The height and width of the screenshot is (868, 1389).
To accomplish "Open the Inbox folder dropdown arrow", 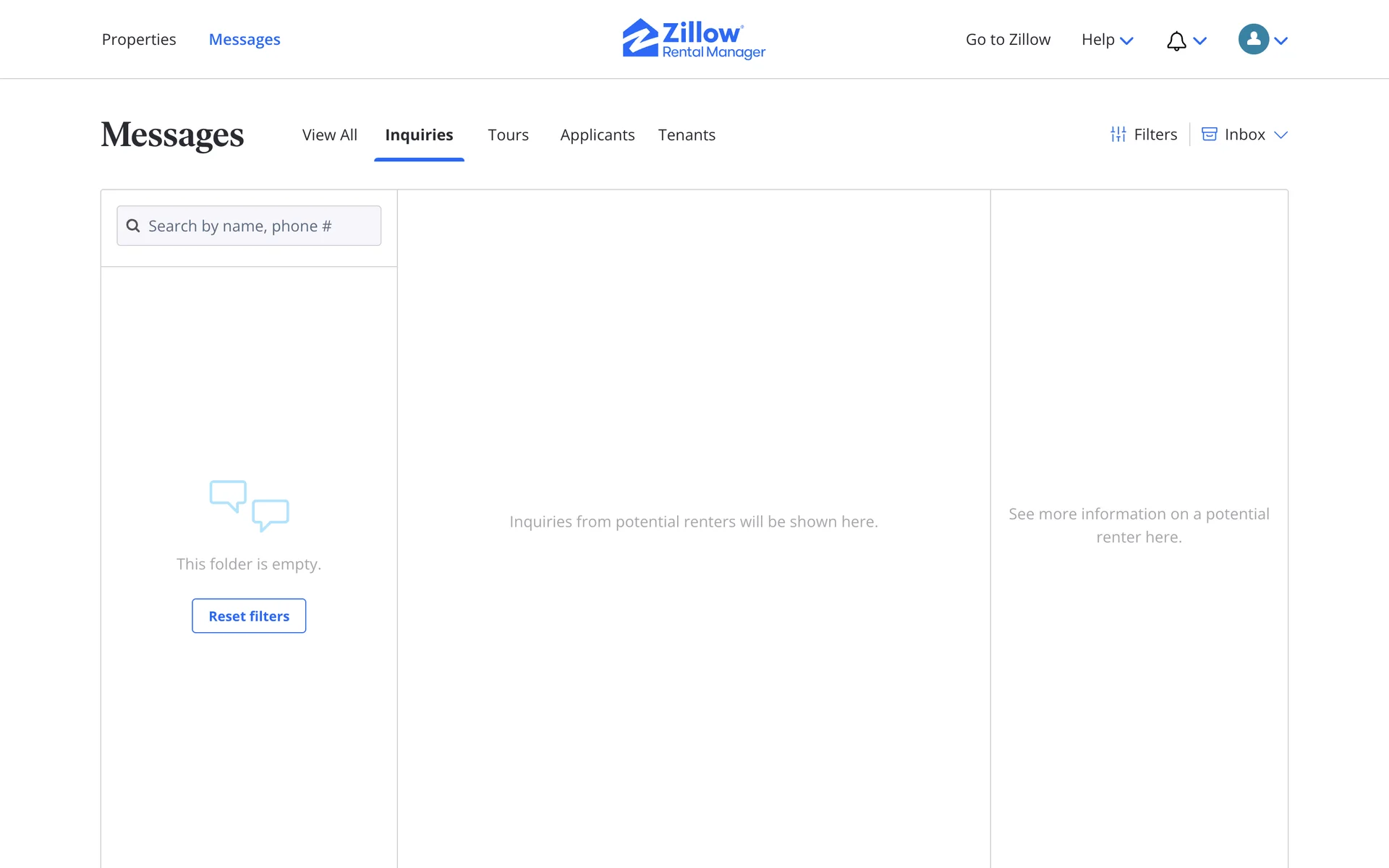I will pyautogui.click(x=1280, y=135).
